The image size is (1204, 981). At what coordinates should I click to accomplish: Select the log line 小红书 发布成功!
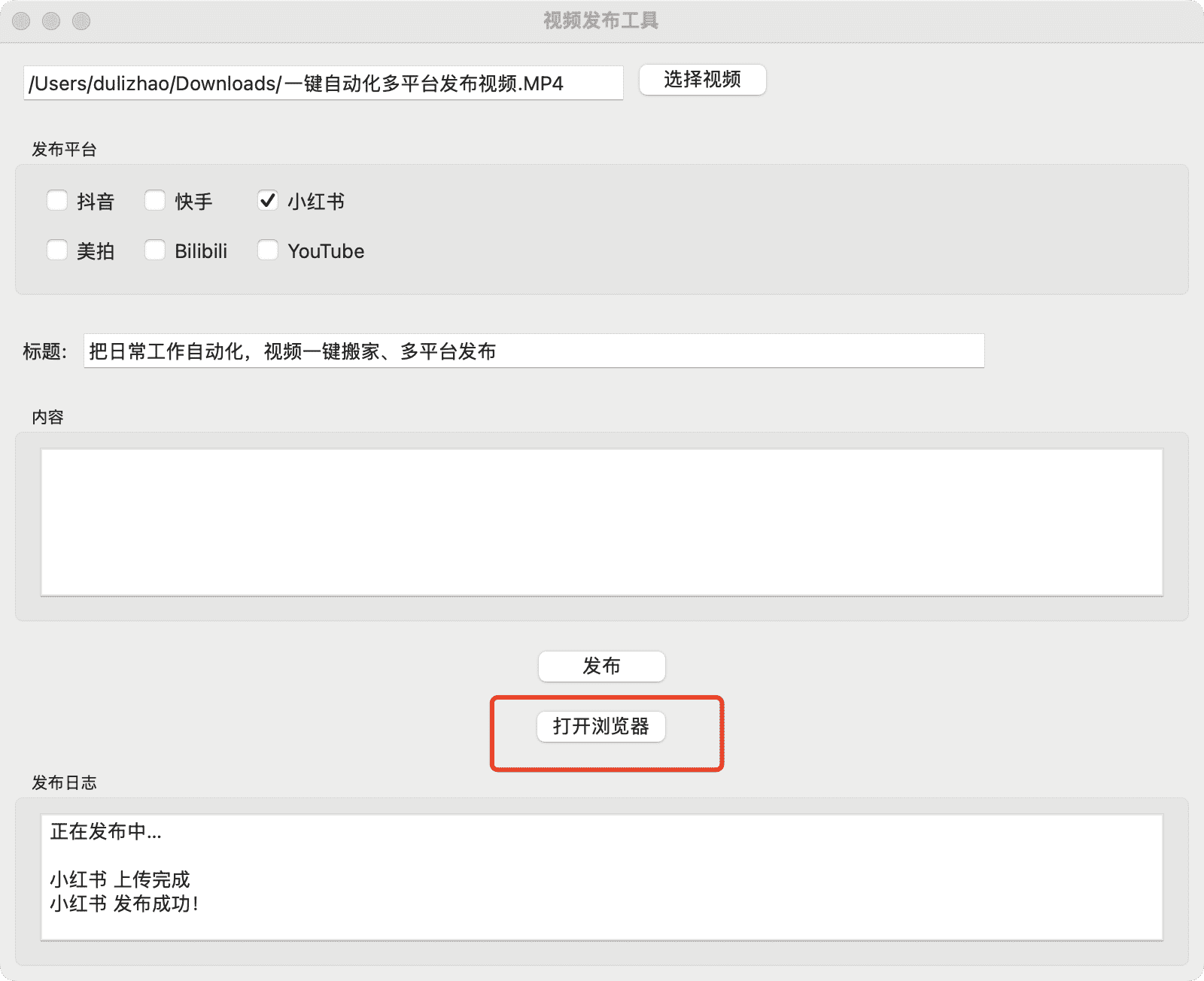point(125,904)
